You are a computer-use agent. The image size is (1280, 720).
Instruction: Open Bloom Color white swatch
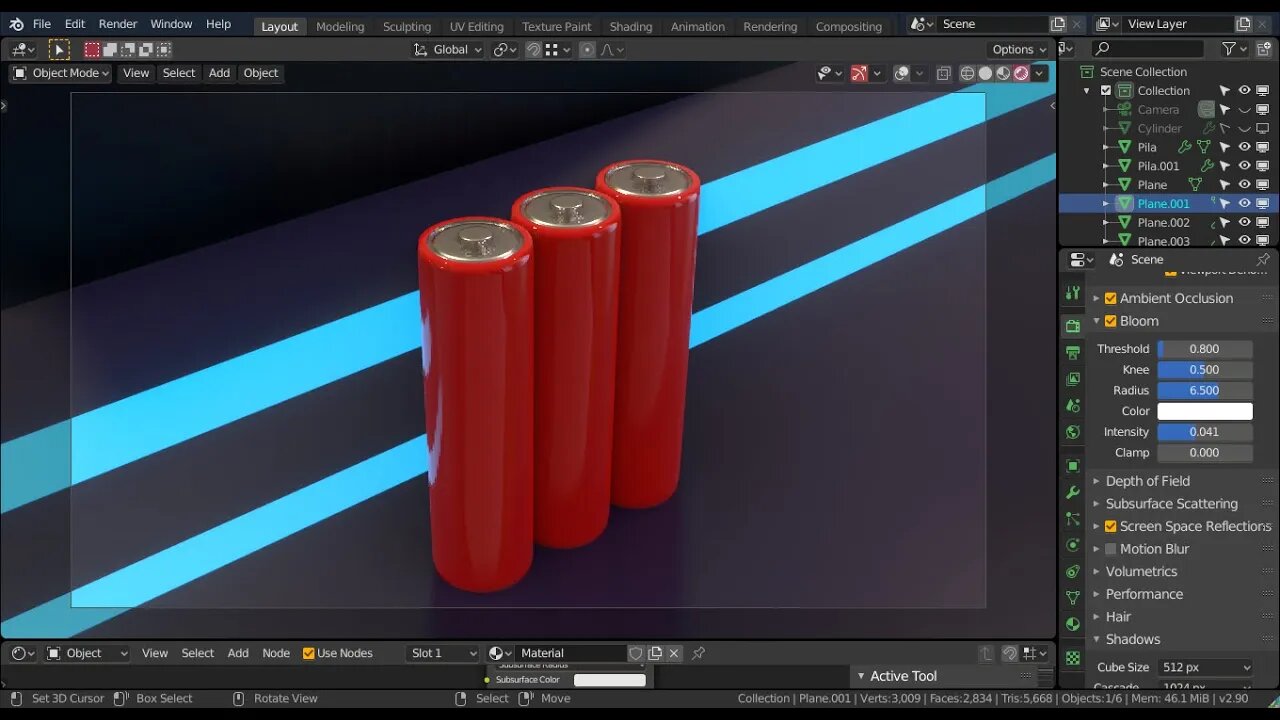click(x=1204, y=411)
